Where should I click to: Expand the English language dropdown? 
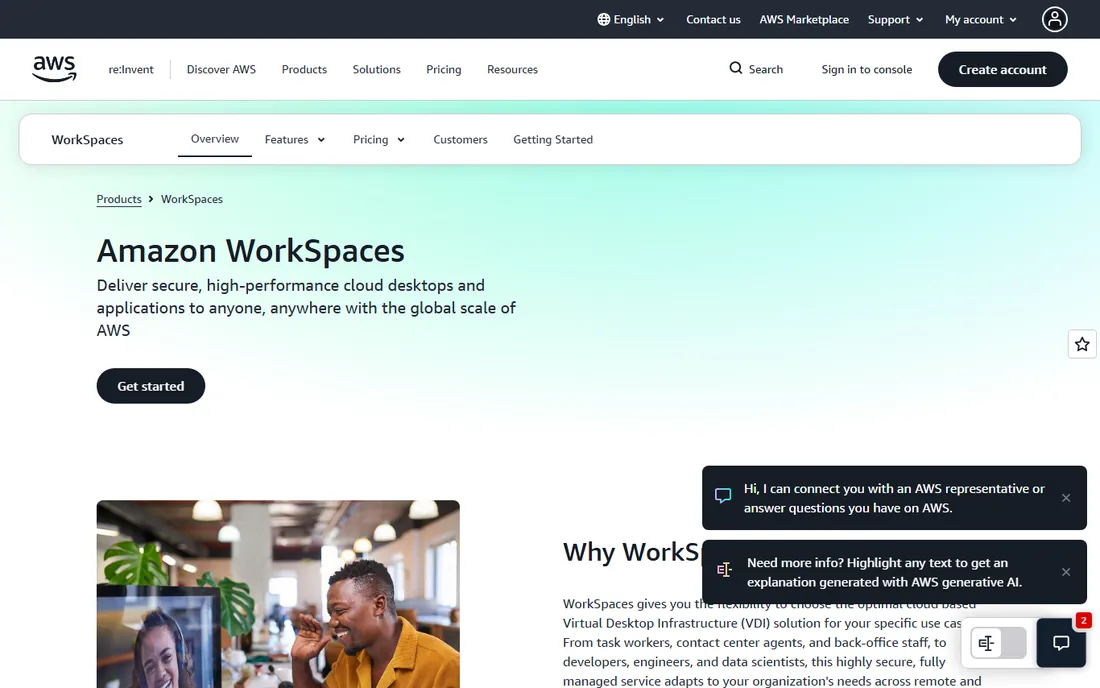click(x=631, y=20)
